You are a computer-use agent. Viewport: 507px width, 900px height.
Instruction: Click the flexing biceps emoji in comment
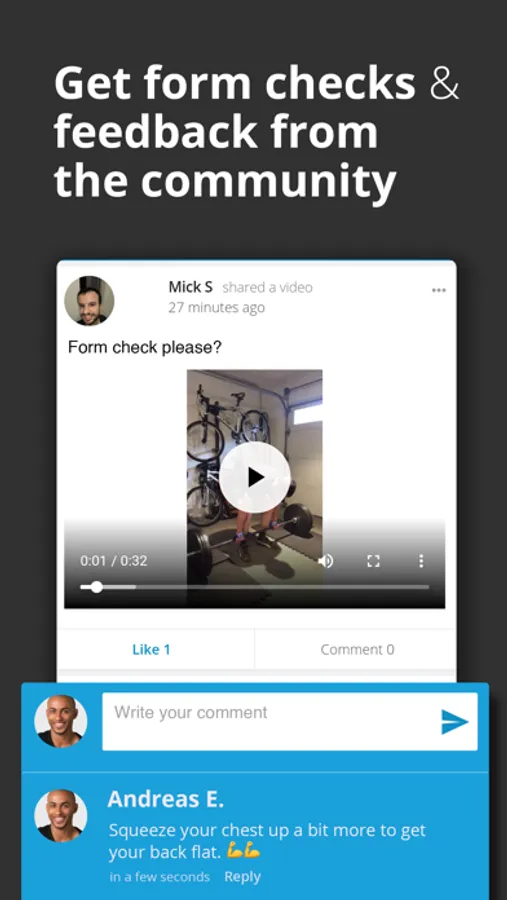pyautogui.click(x=243, y=852)
